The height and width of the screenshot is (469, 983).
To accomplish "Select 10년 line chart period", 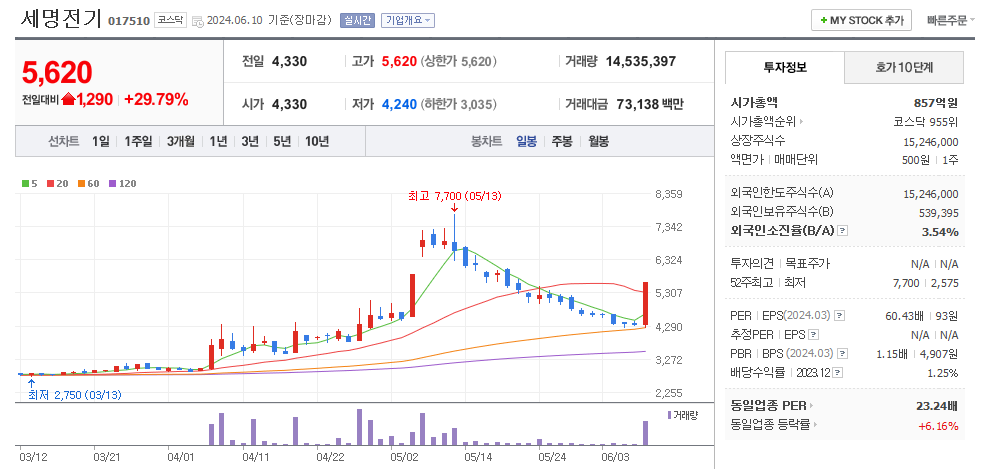I will tap(317, 141).
